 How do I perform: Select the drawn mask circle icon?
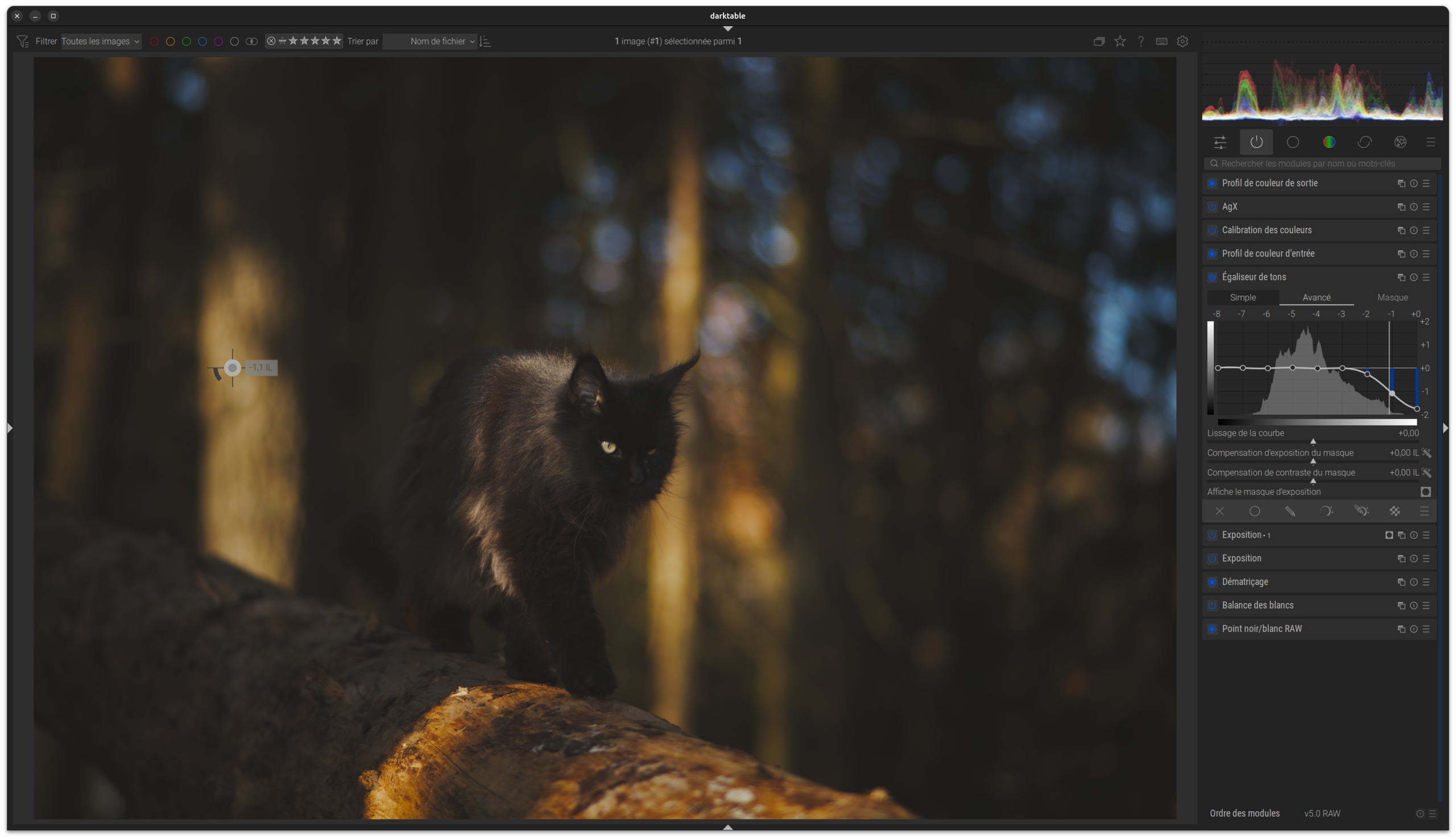[1254, 511]
